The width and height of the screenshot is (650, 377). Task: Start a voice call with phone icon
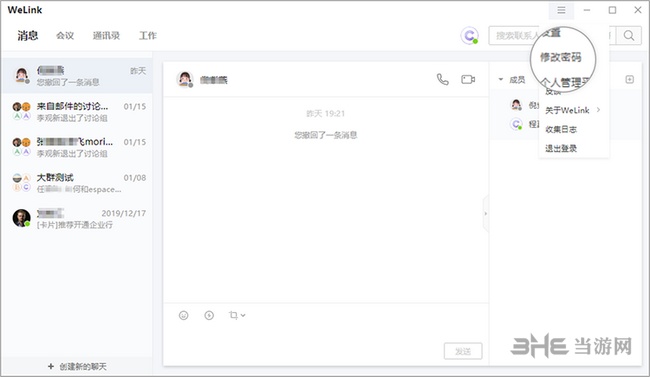pos(442,79)
